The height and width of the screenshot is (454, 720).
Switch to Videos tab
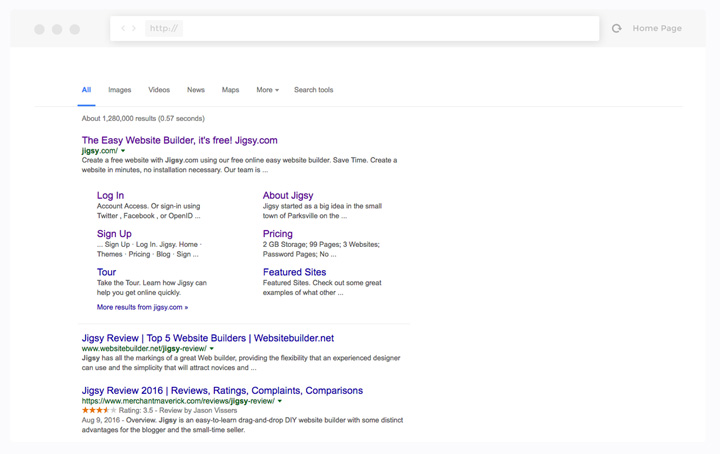click(159, 90)
